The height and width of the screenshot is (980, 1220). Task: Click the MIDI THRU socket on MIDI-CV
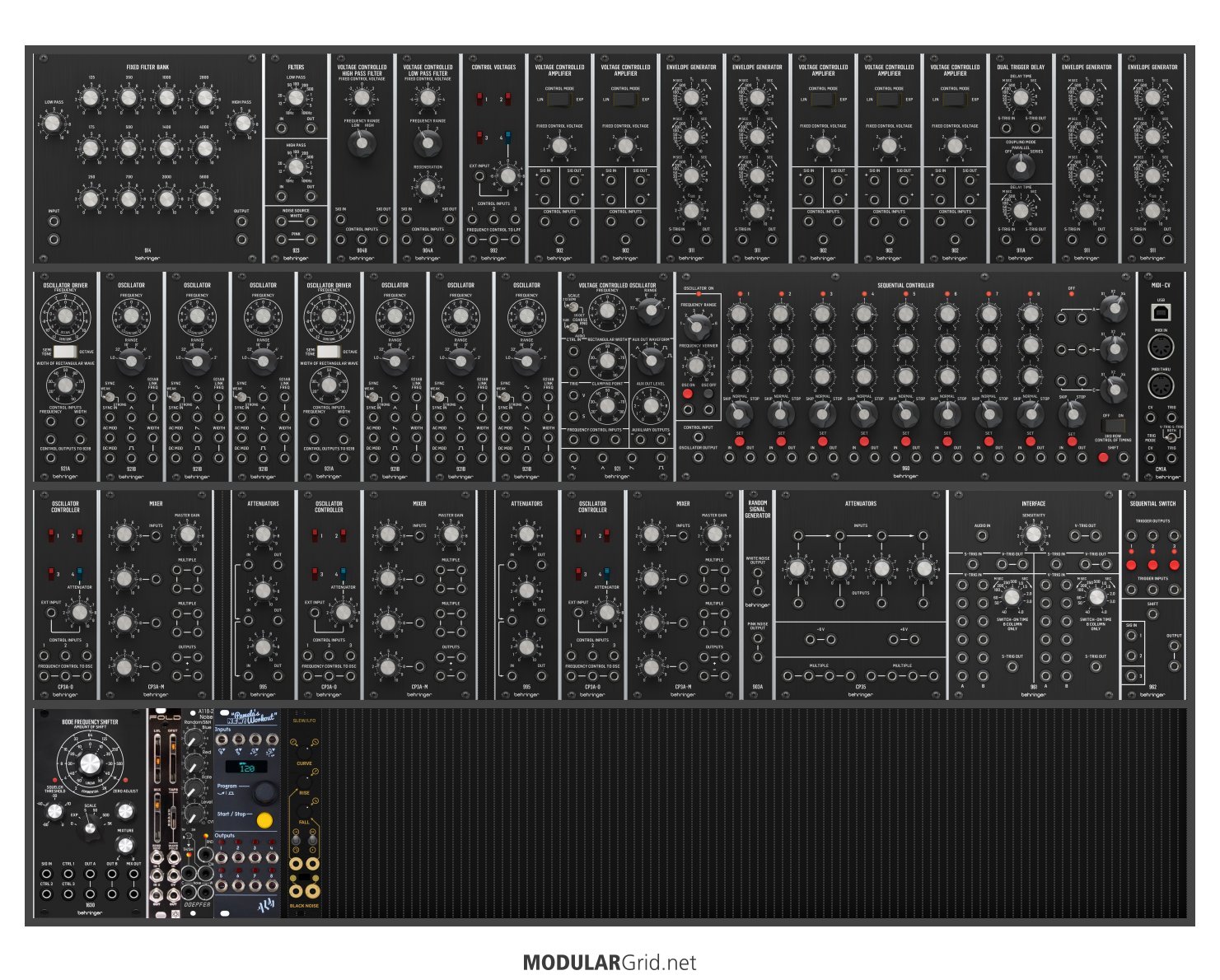click(x=1161, y=387)
